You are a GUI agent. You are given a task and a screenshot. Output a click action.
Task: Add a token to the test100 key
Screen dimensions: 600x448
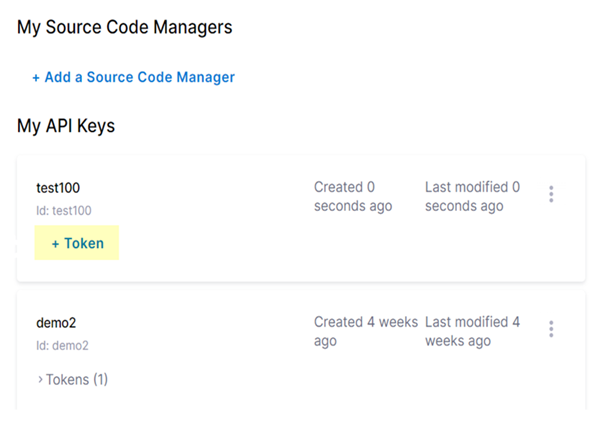tap(77, 244)
